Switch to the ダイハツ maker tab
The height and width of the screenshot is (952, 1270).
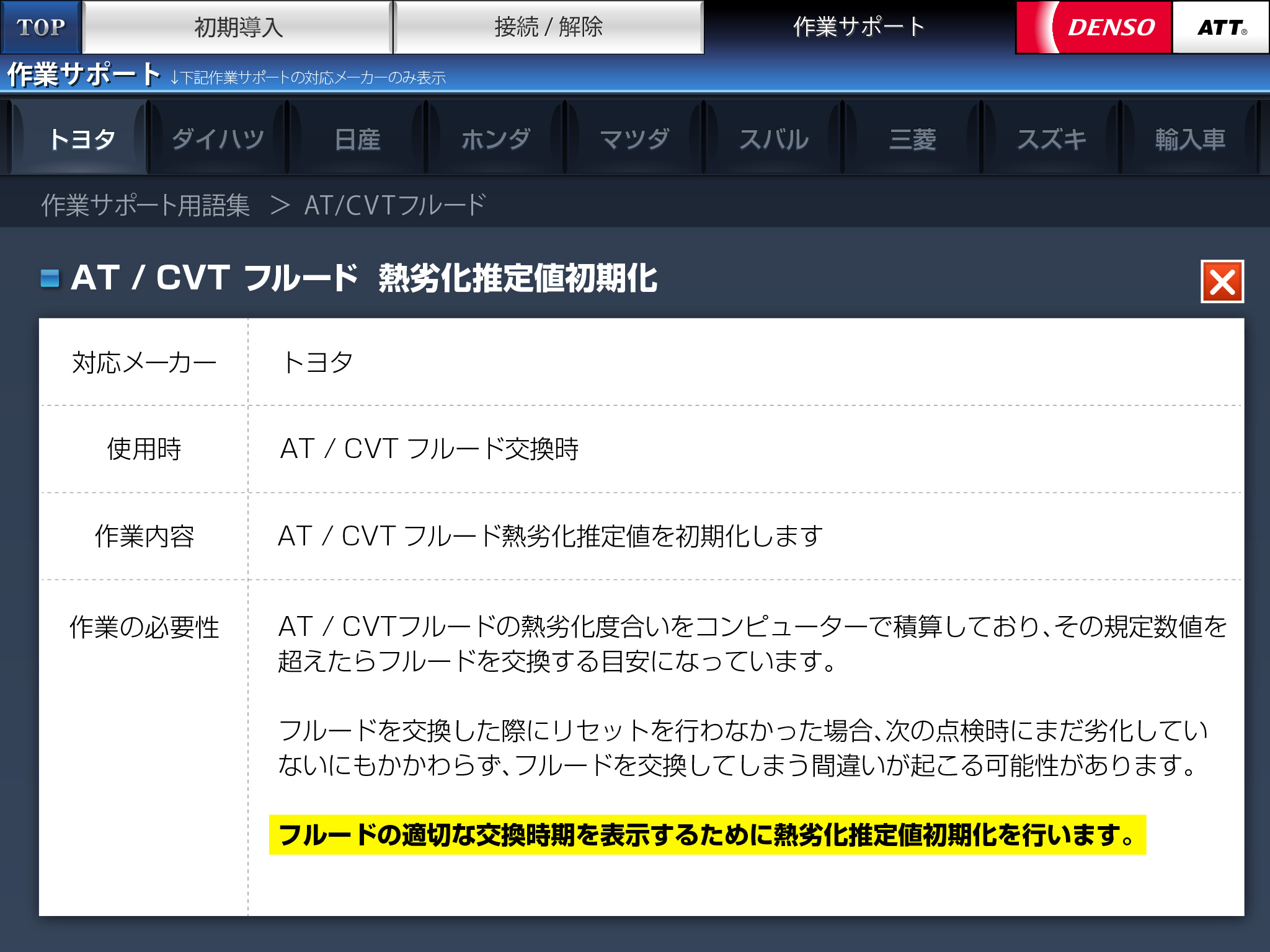click(x=218, y=139)
